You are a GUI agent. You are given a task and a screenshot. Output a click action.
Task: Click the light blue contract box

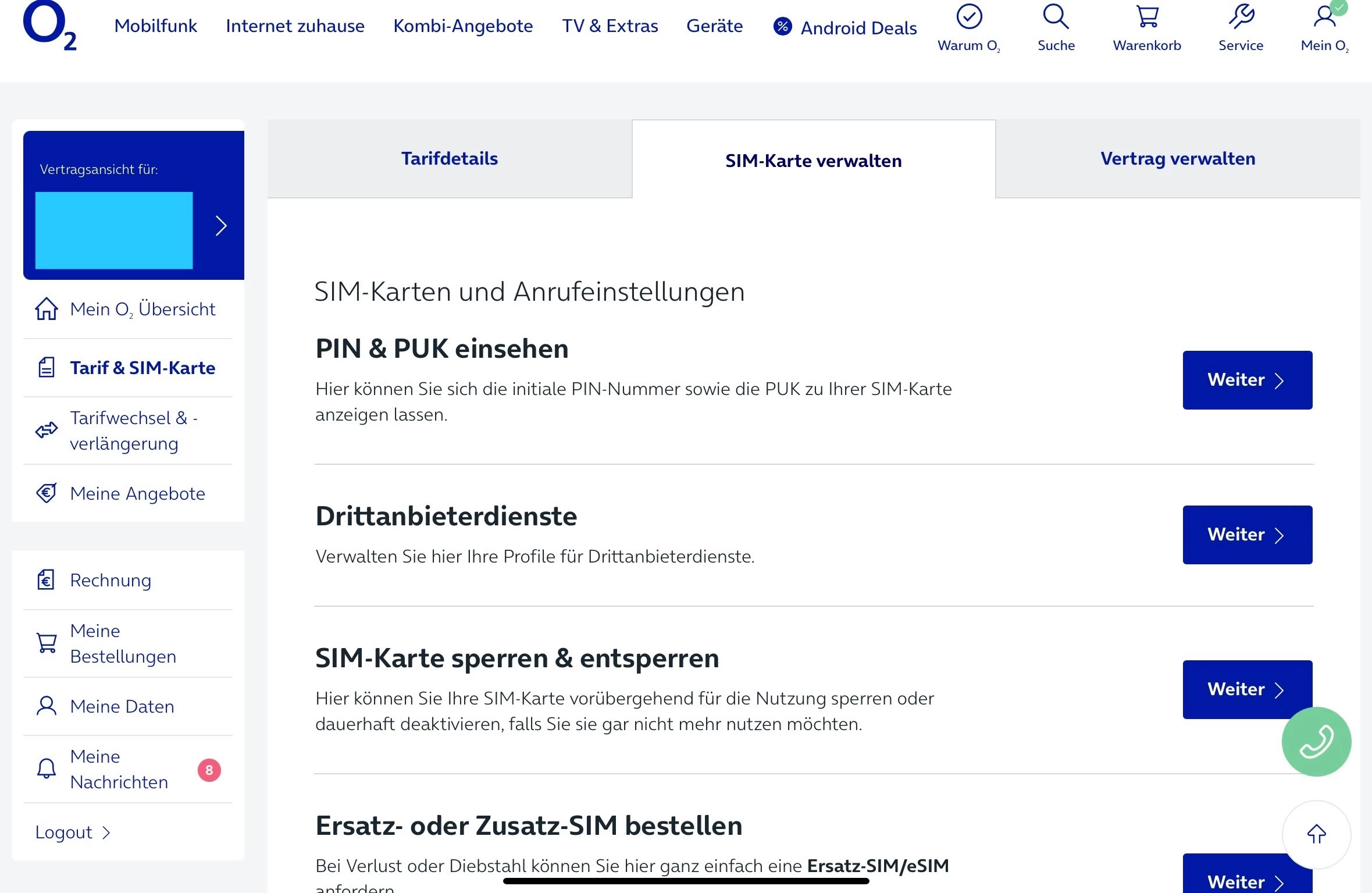click(x=114, y=230)
